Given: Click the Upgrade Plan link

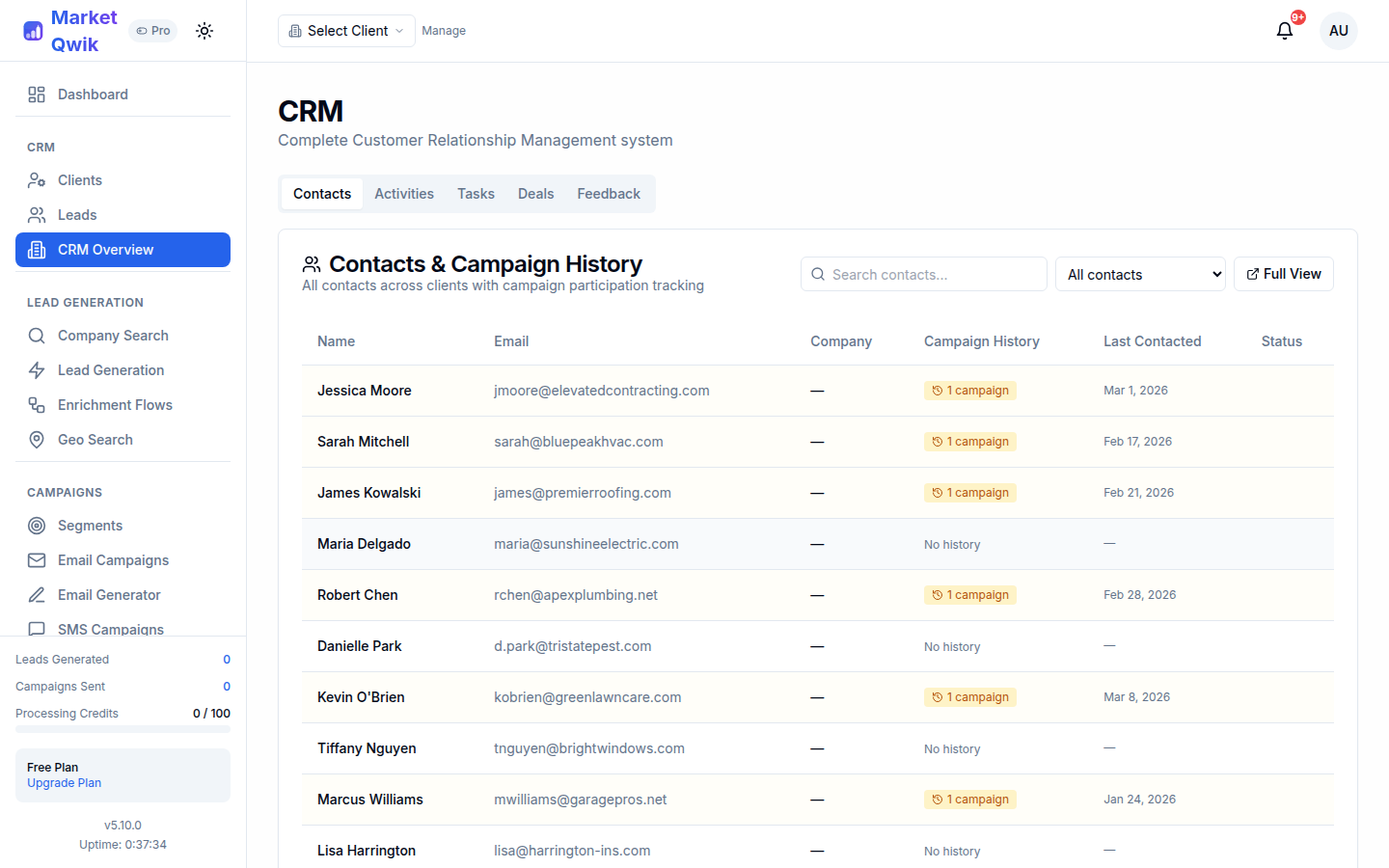Looking at the screenshot, I should (x=64, y=782).
